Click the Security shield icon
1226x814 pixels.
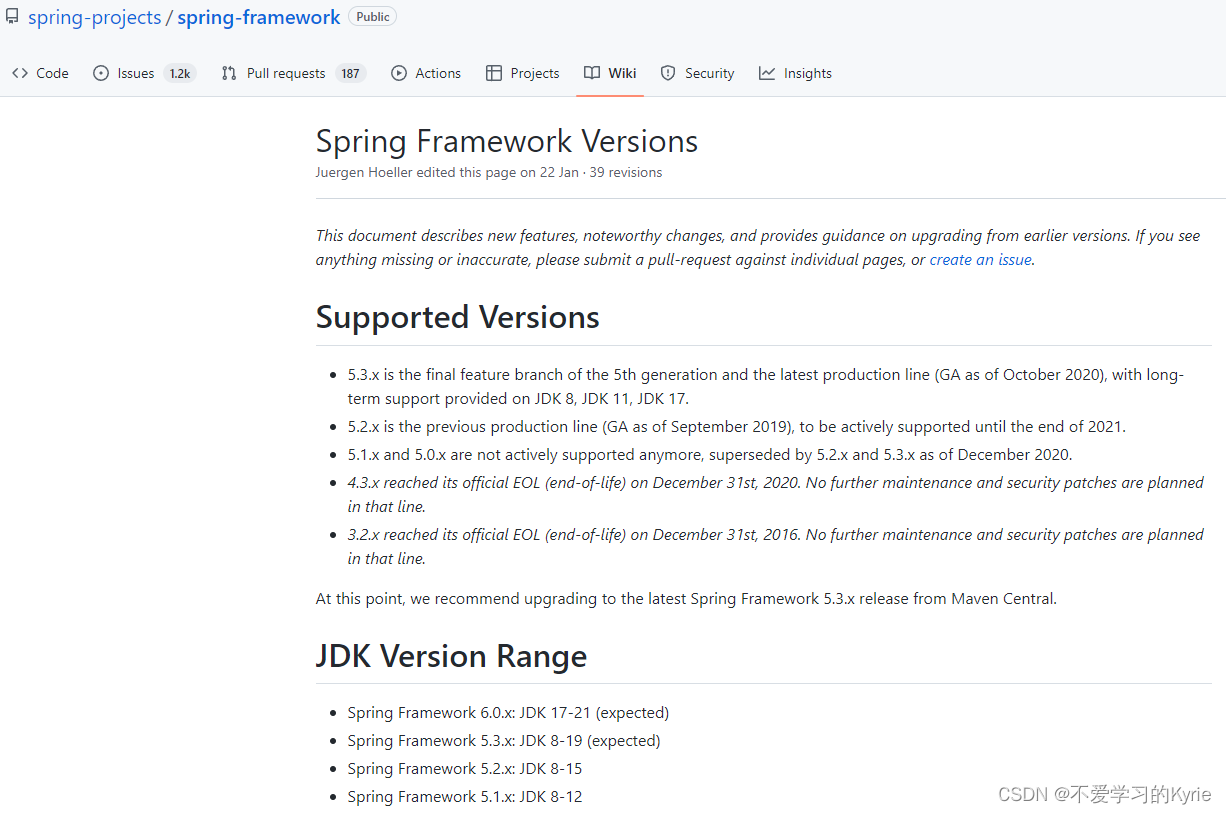668,72
